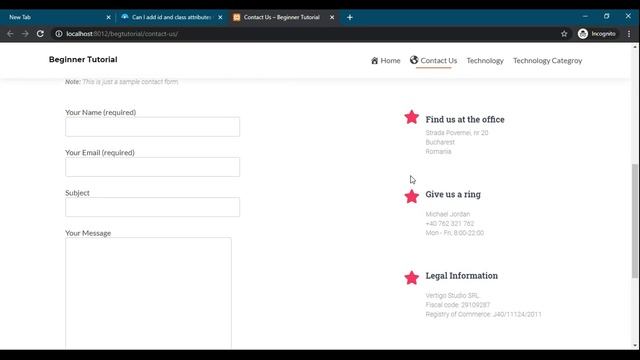Click the 'Fiscal code: 29109287' text
The image size is (640, 360).
[x=458, y=305]
